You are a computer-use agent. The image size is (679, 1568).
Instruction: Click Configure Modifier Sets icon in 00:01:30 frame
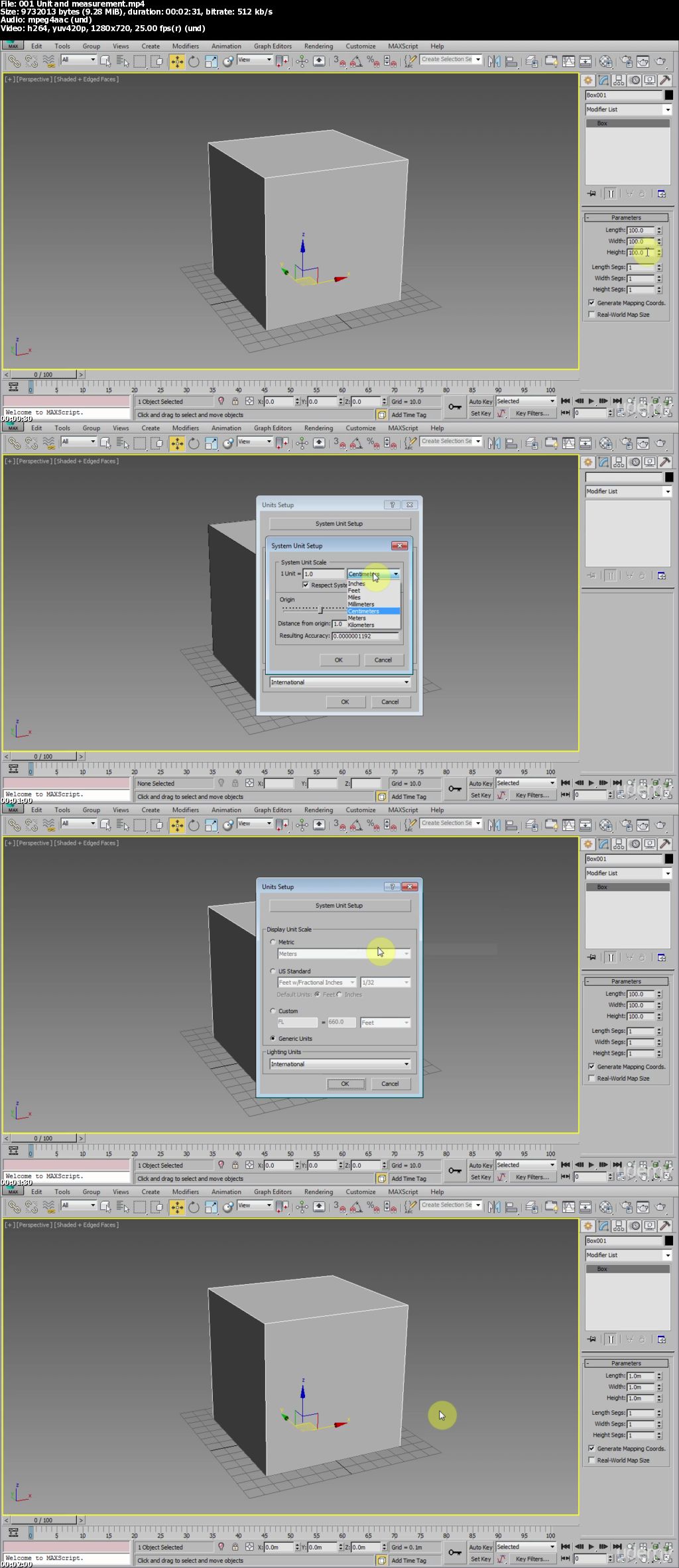661,957
